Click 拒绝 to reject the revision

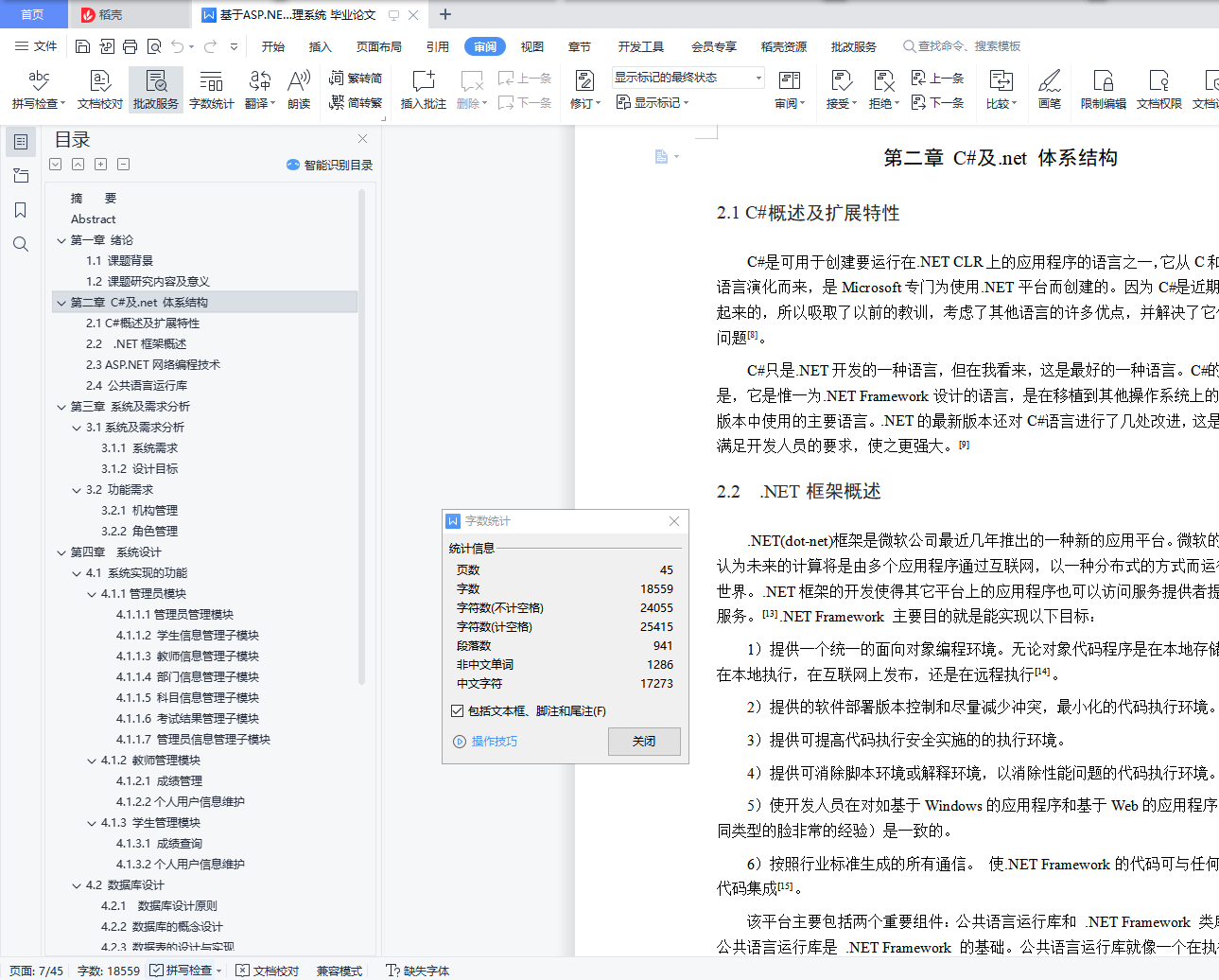(883, 90)
